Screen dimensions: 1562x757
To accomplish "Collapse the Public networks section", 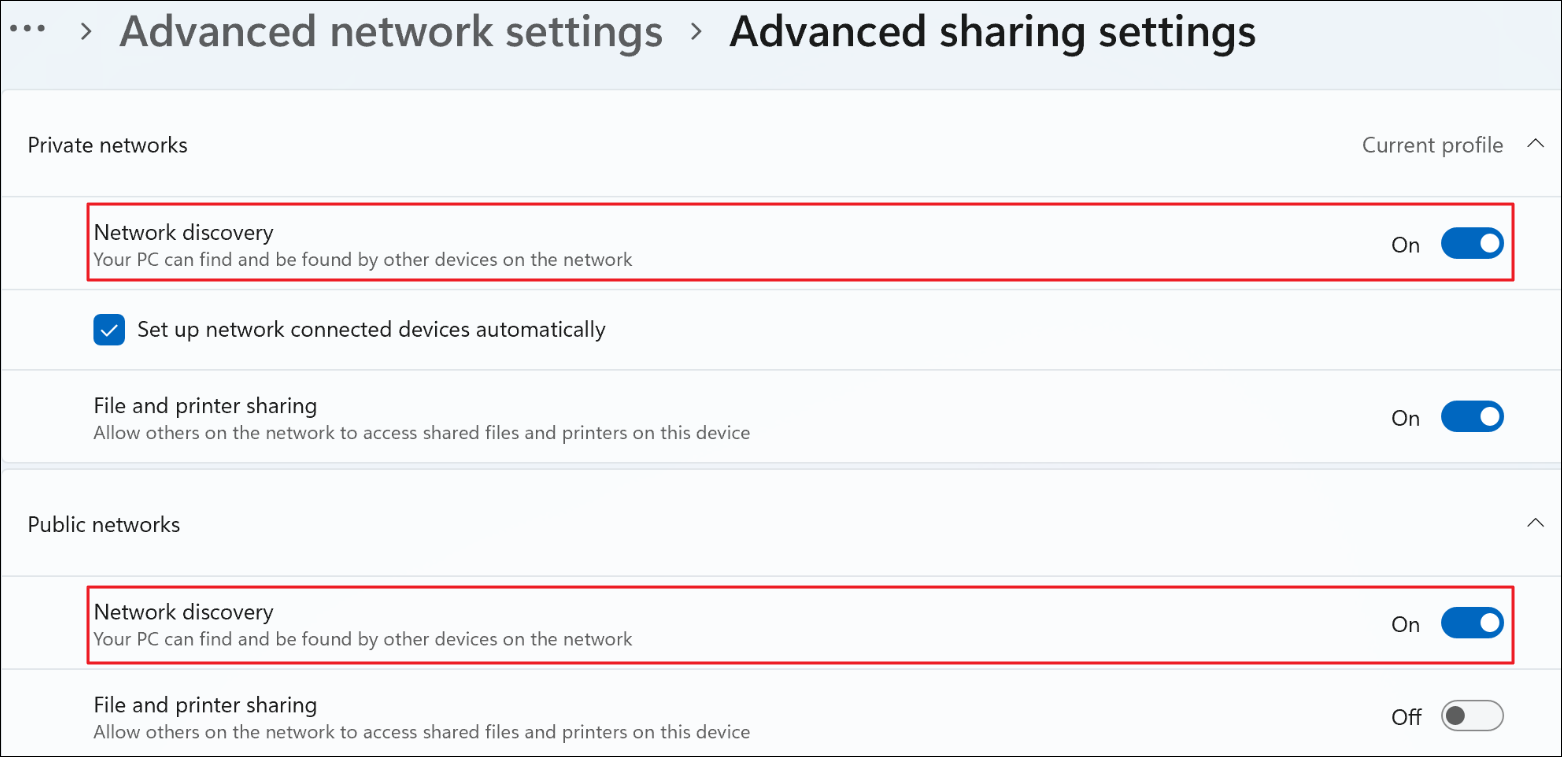I will pos(1535,523).
